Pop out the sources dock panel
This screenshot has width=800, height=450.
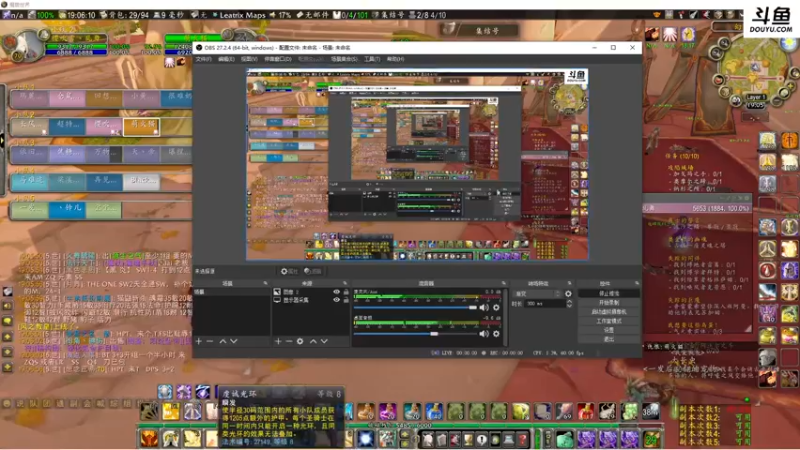point(345,283)
